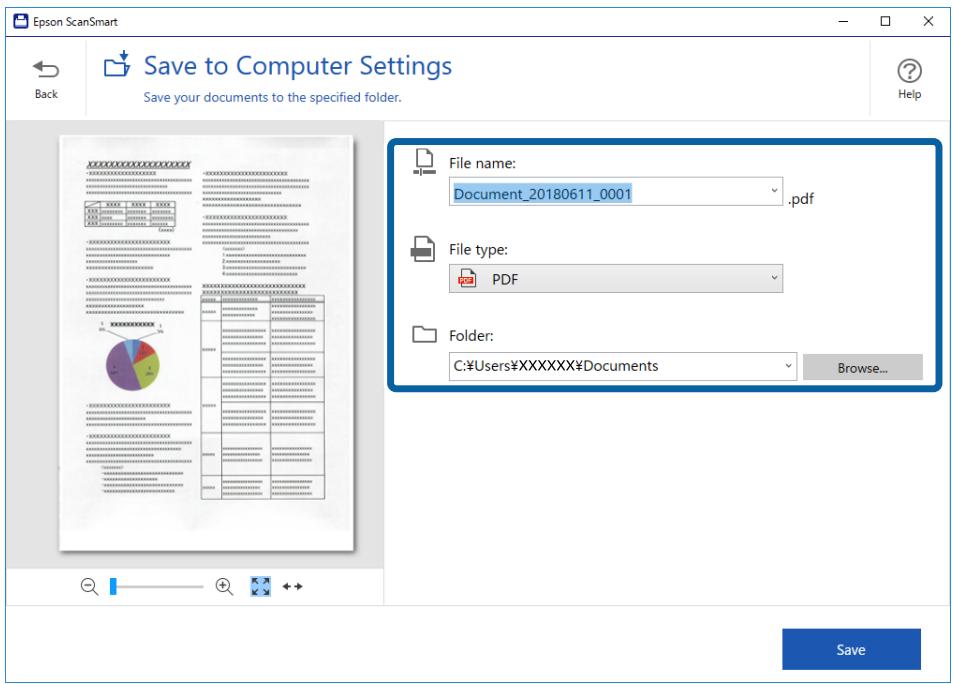This screenshot has width=954, height=684.
Task: Click the zoom slider handle
Action: pos(113,587)
